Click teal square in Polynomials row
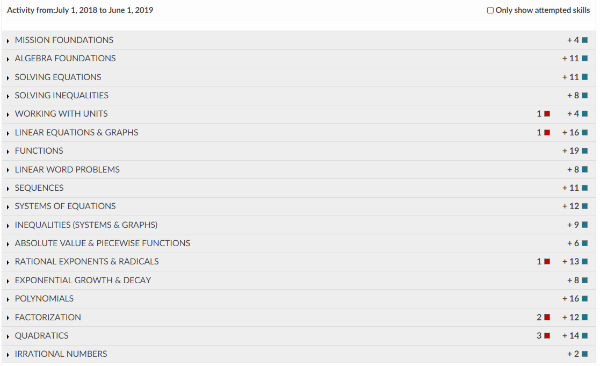This screenshot has width=600, height=366. (585, 299)
